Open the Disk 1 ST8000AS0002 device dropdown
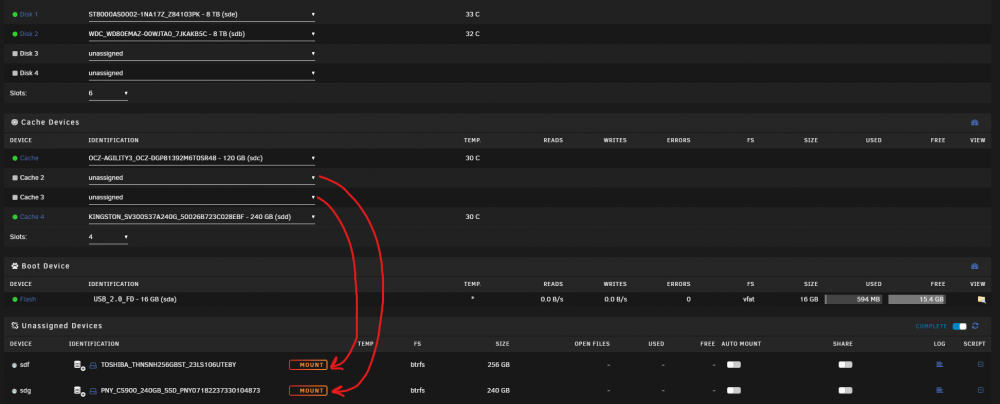Screen dimensions: 1000x404 202,14
